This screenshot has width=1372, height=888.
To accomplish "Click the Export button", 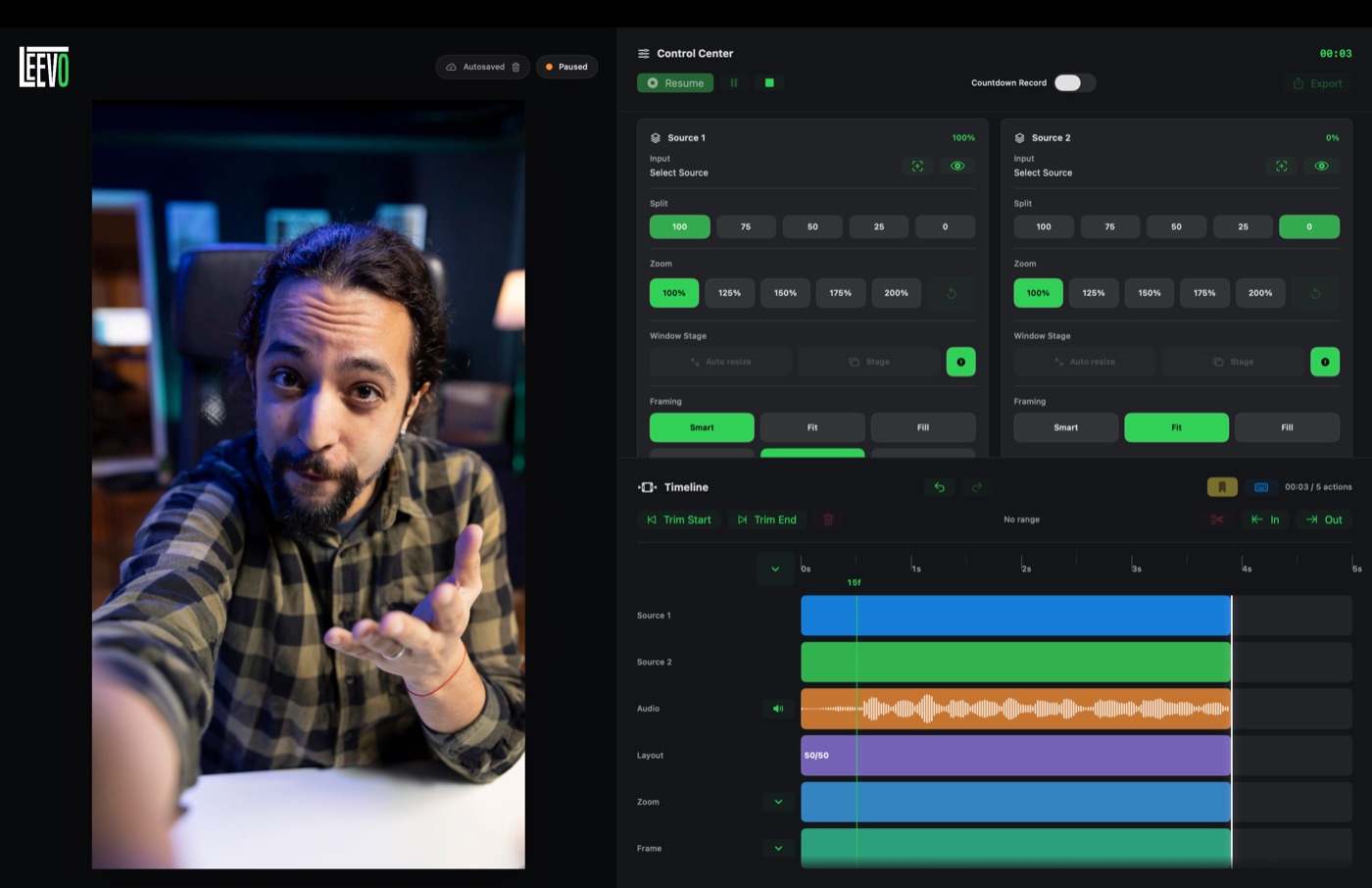I will [1317, 83].
